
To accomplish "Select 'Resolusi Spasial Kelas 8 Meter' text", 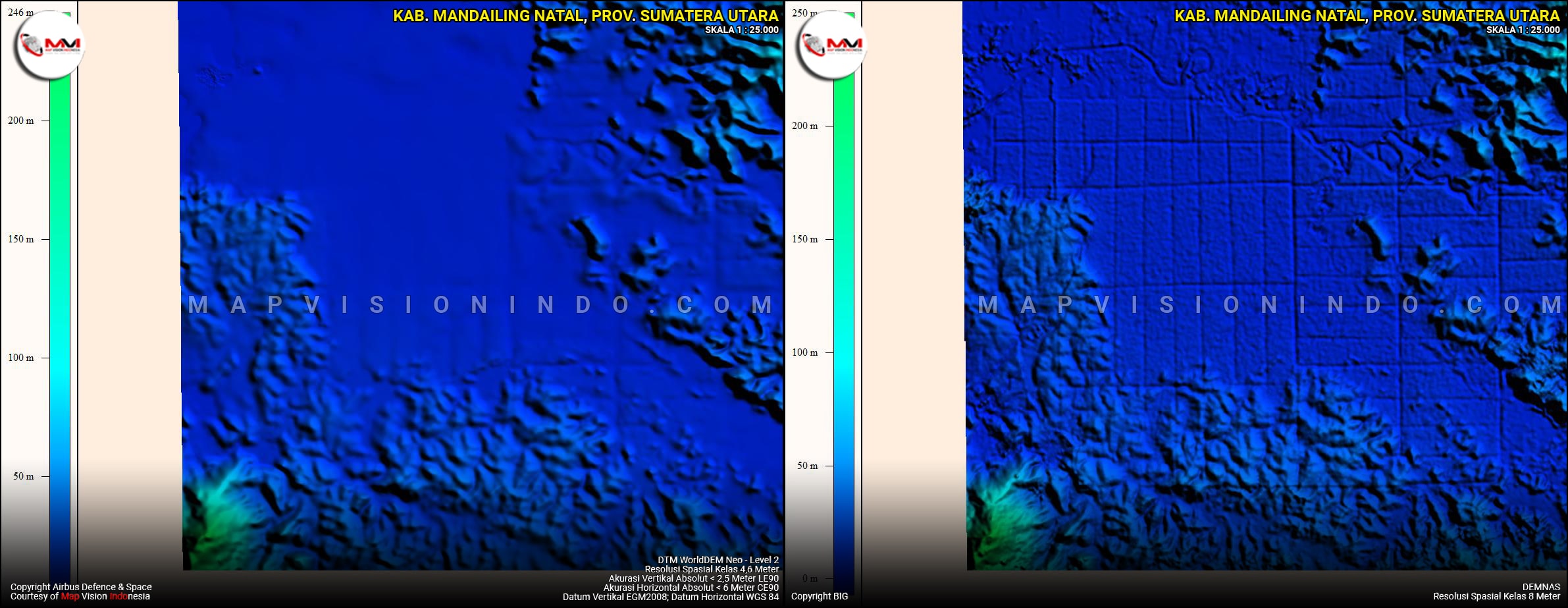I will click(x=1496, y=596).
